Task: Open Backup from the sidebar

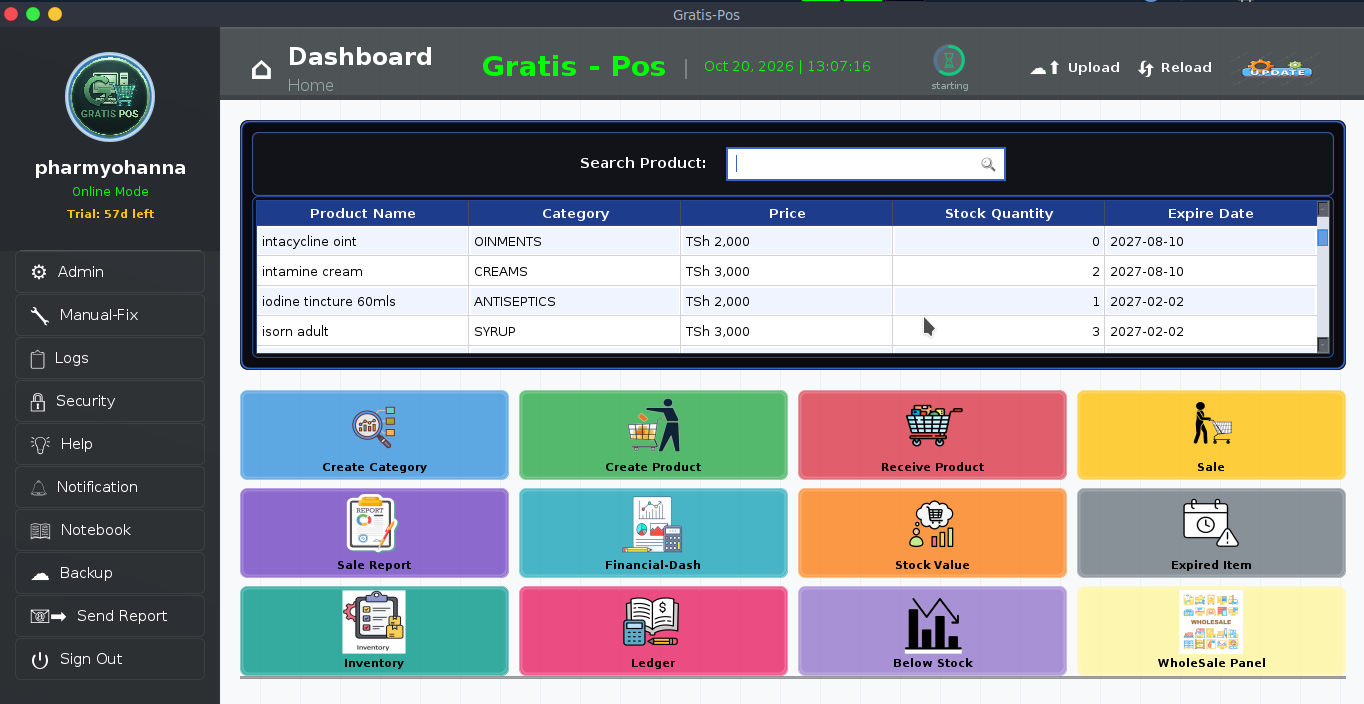Action: (x=110, y=573)
